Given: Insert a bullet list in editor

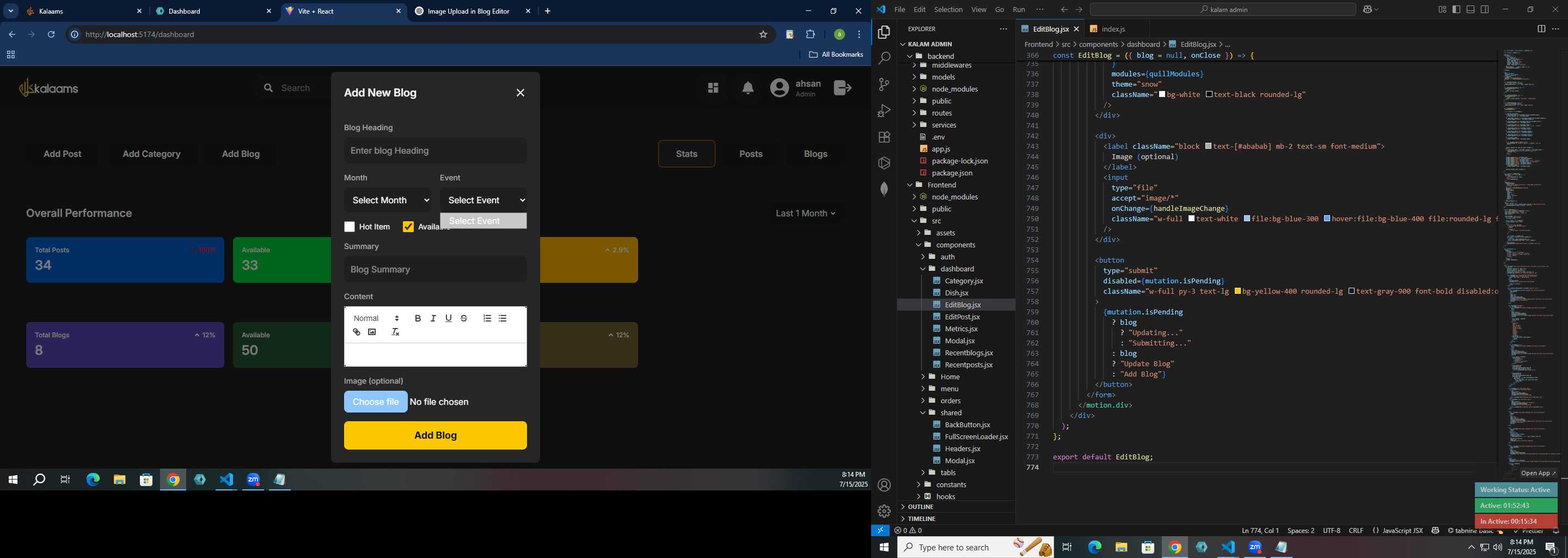Looking at the screenshot, I should 503,318.
